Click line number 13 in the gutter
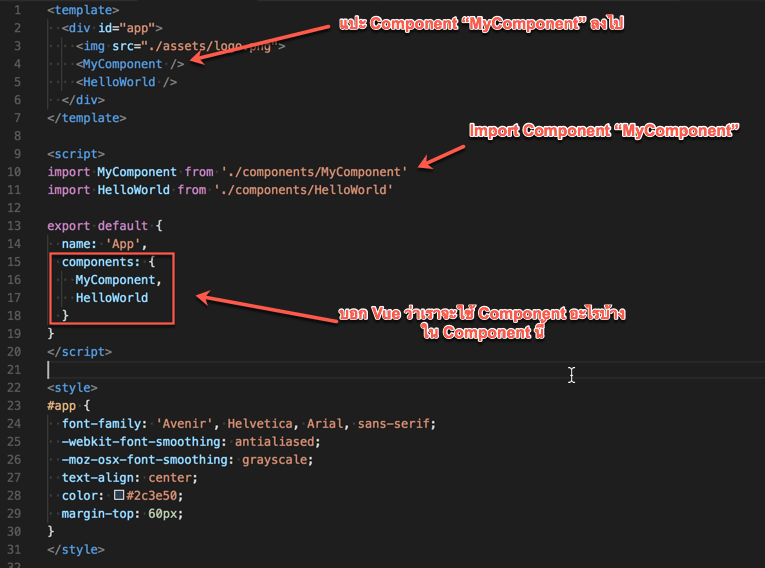The width and height of the screenshot is (765, 568). click(15, 226)
